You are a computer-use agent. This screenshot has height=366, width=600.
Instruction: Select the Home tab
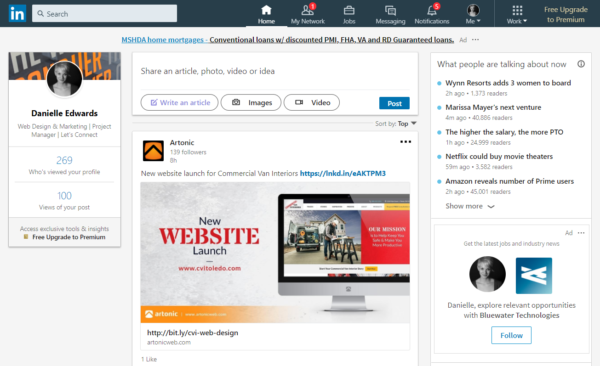(266, 14)
